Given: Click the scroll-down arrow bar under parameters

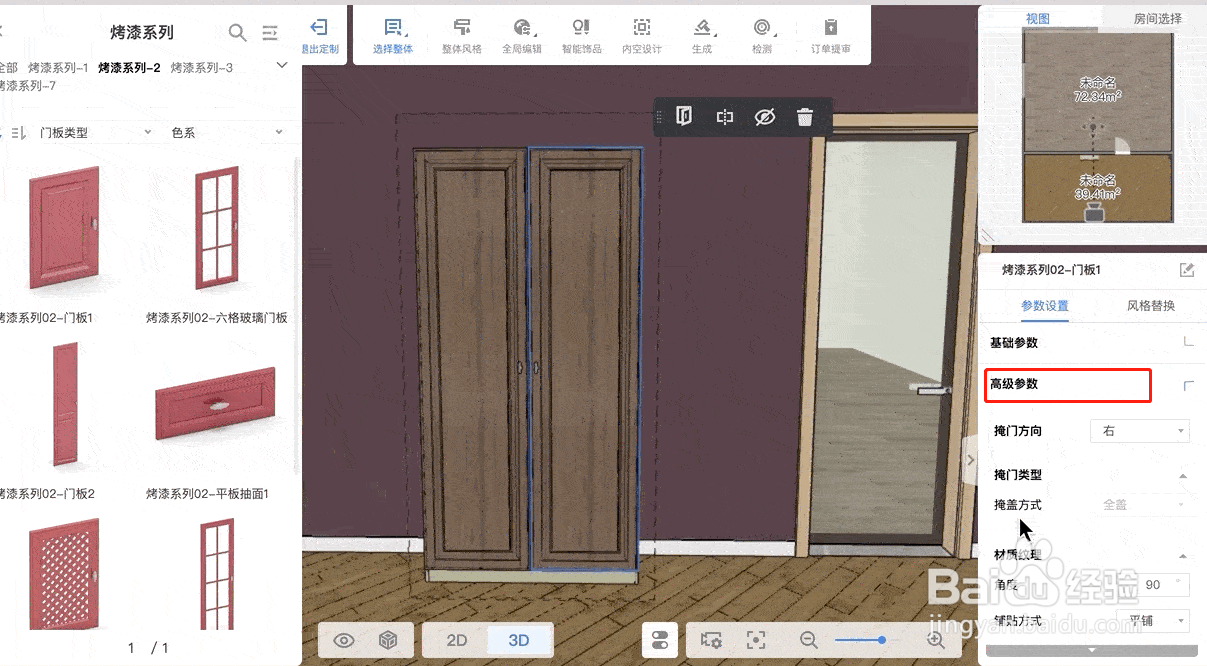Looking at the screenshot, I should click(1090, 650).
